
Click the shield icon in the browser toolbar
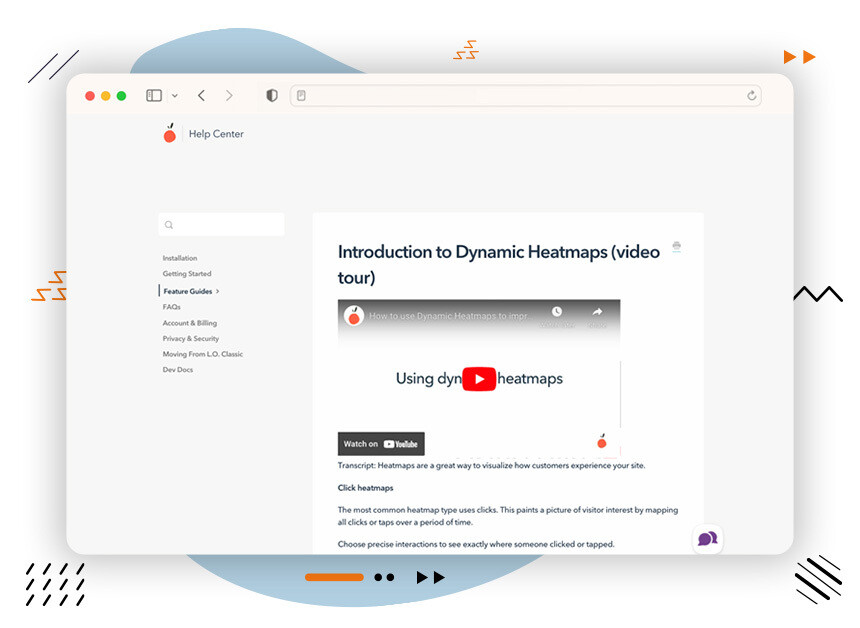click(x=271, y=95)
